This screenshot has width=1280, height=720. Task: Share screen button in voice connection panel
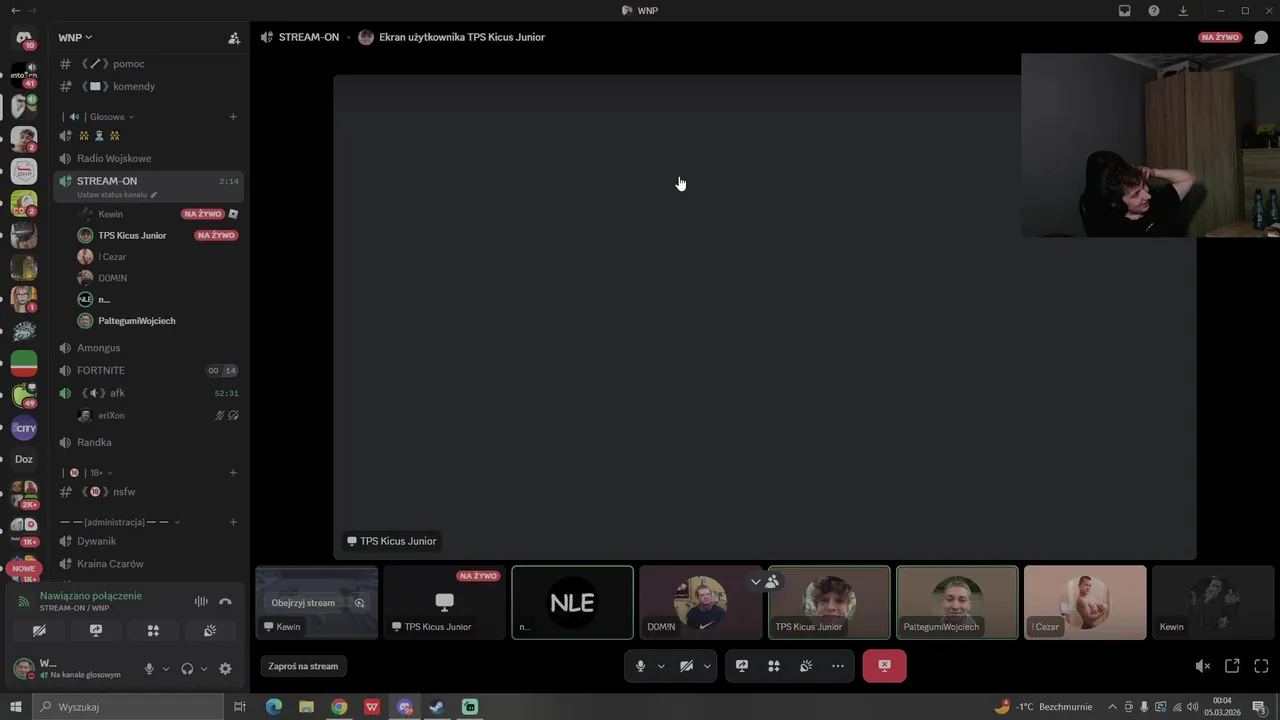pyautogui.click(x=96, y=631)
